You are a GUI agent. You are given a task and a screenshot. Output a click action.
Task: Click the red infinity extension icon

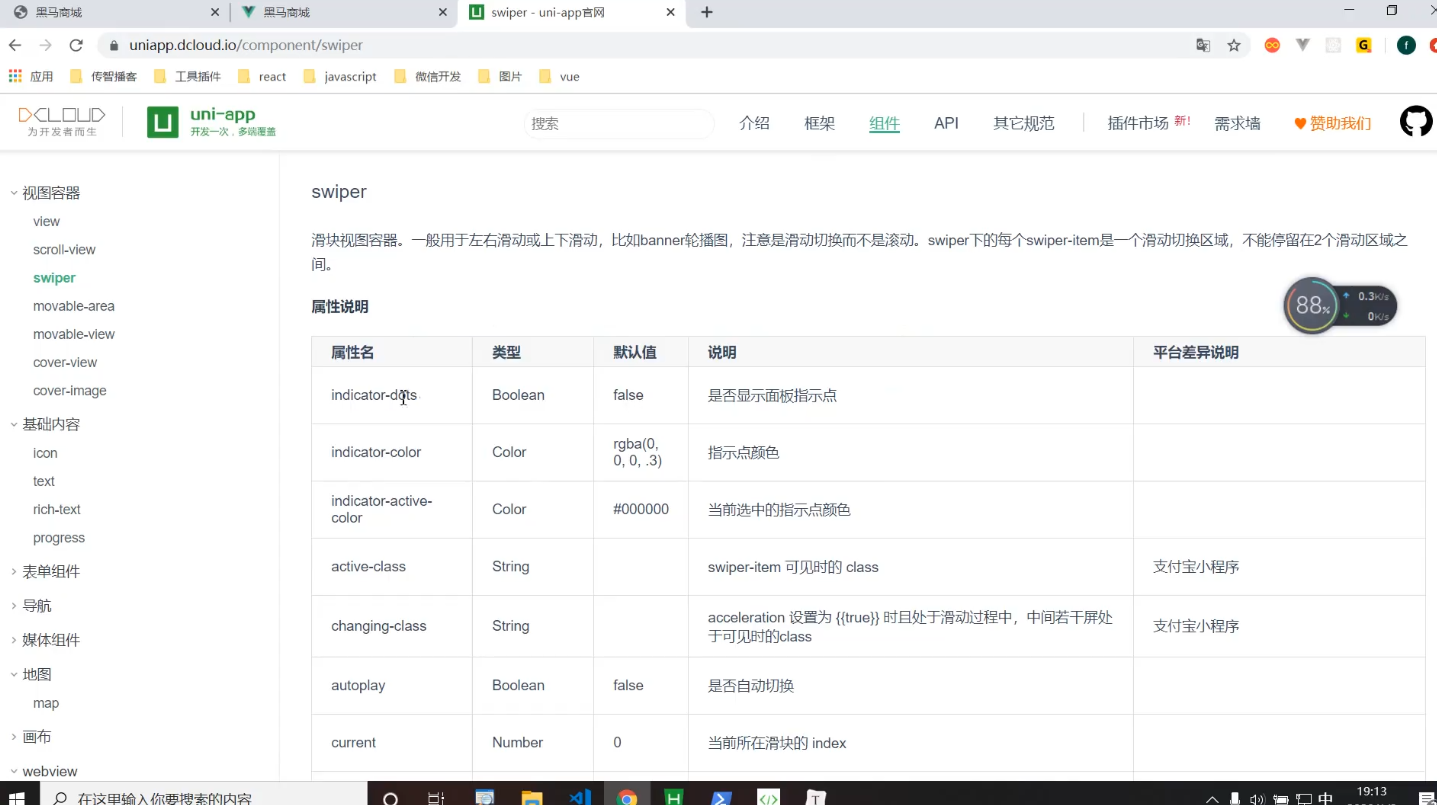tap(1271, 45)
